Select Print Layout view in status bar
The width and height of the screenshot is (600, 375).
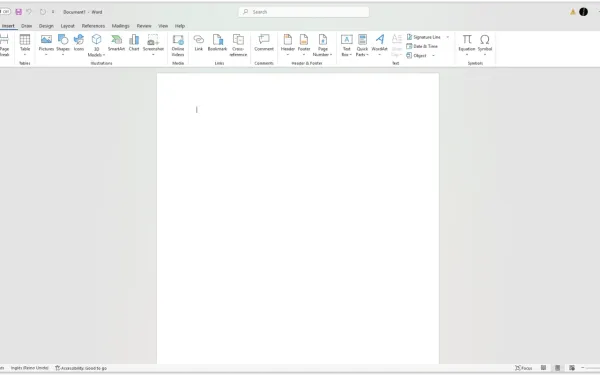click(558, 368)
